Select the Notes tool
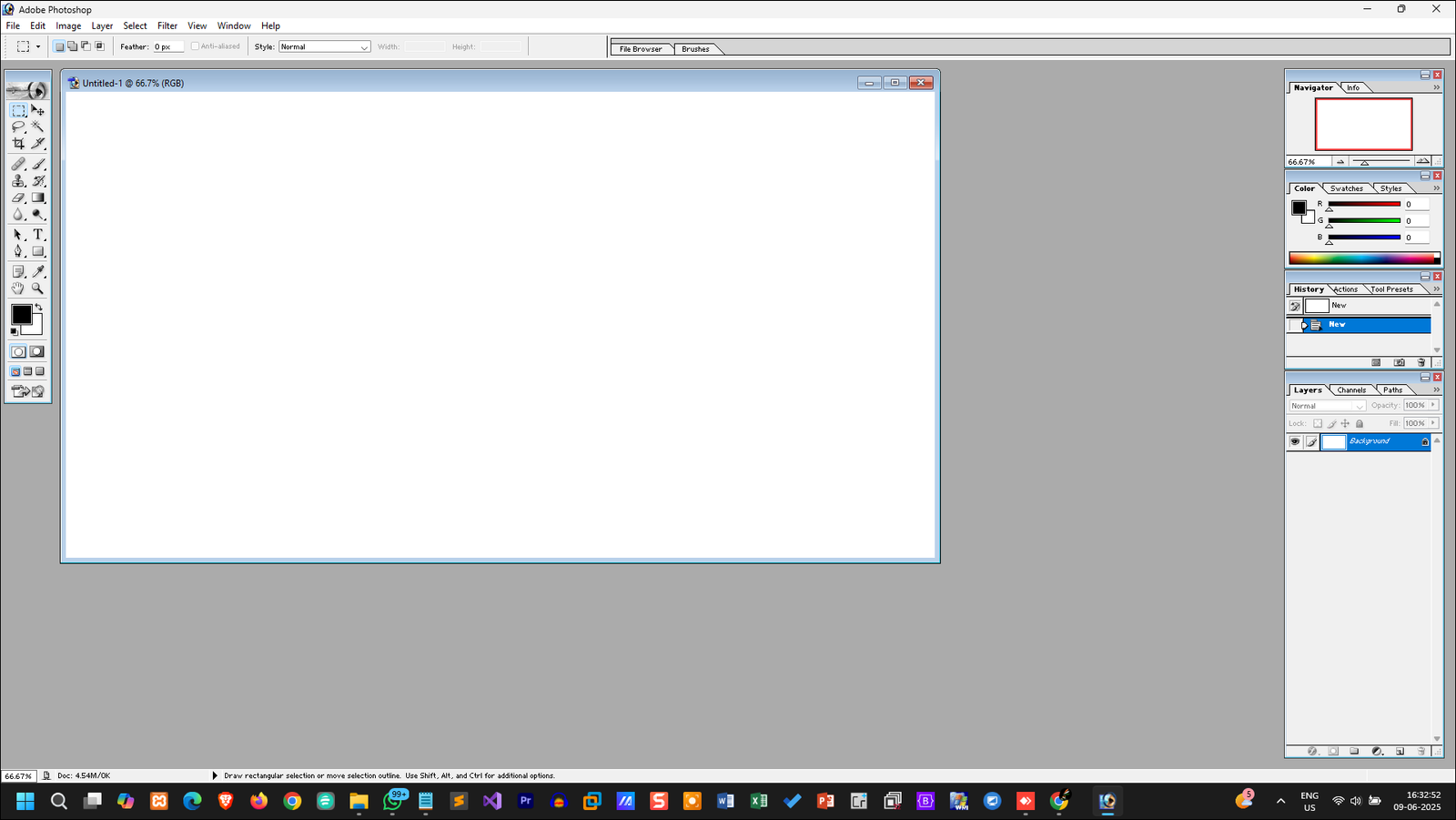Screen dimensions: 1456x820 pyautogui.click(x=18, y=271)
